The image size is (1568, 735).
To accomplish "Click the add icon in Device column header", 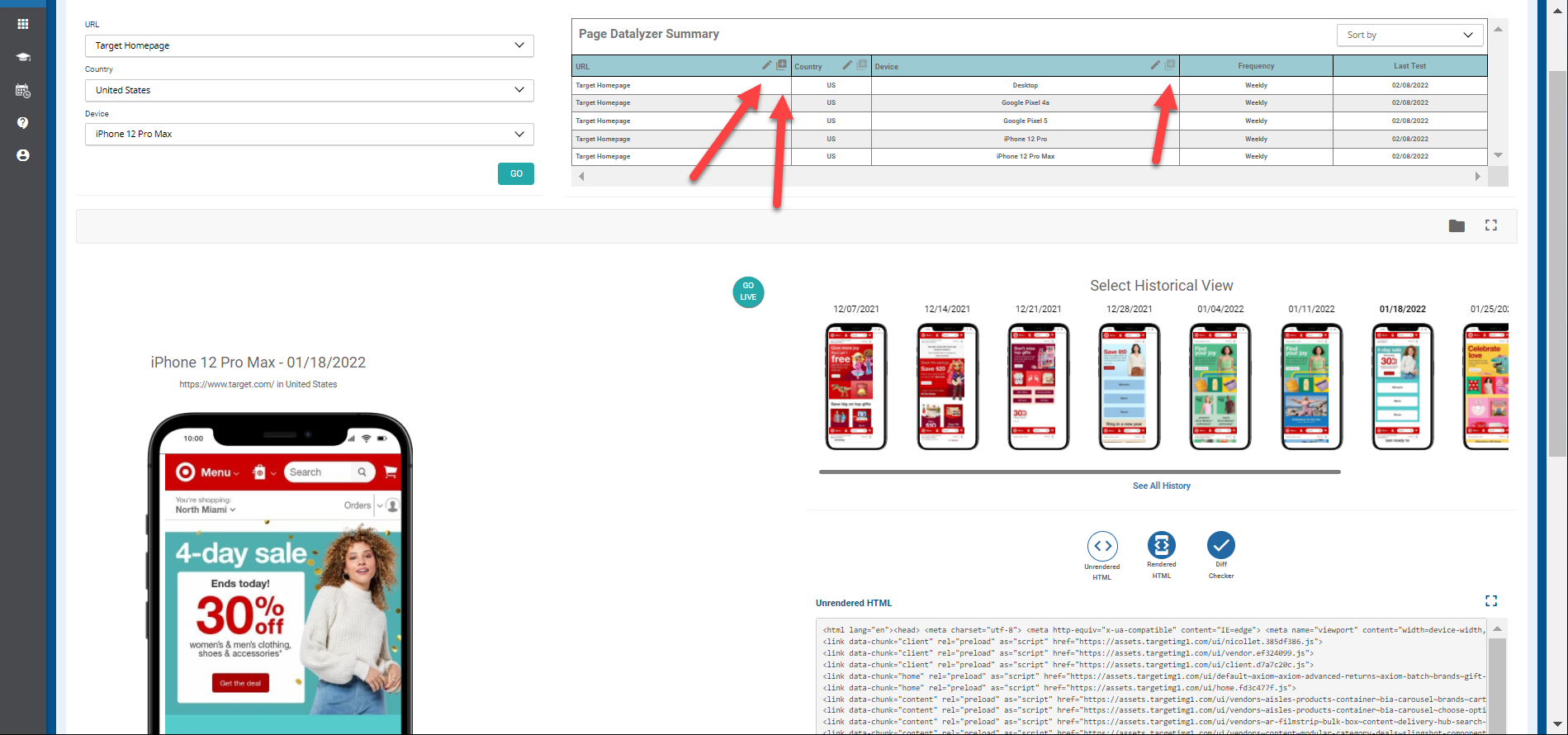I will click(1170, 64).
